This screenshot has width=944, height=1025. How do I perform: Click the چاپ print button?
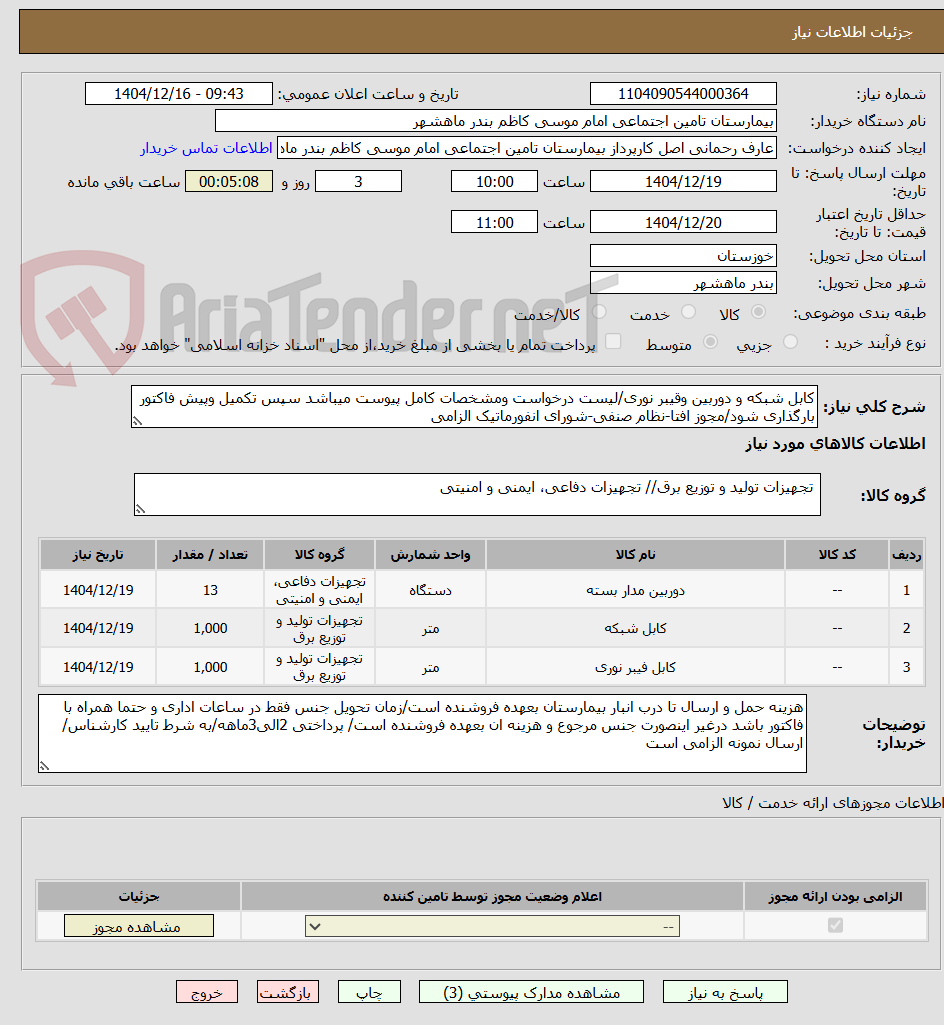click(369, 992)
